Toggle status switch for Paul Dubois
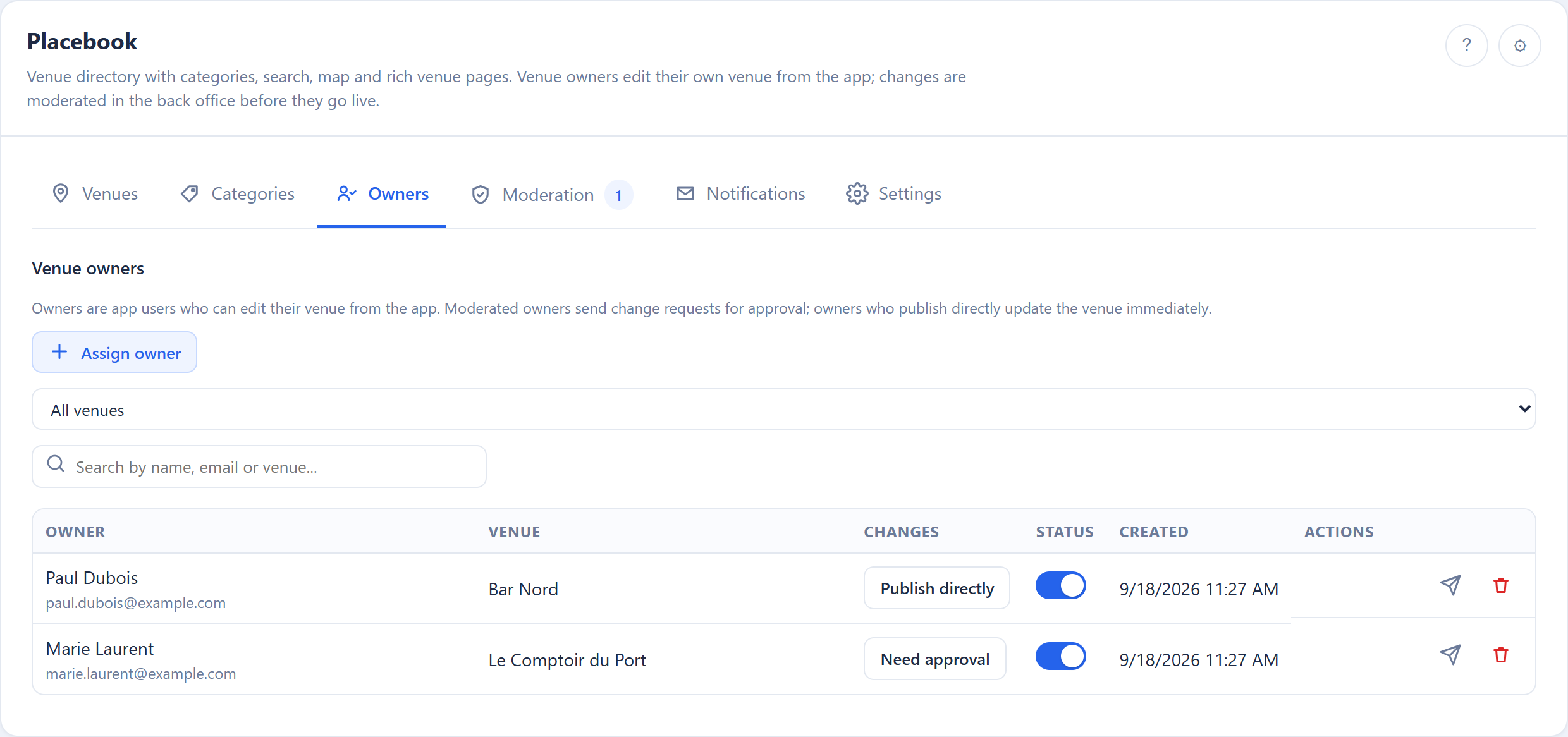 [x=1060, y=585]
